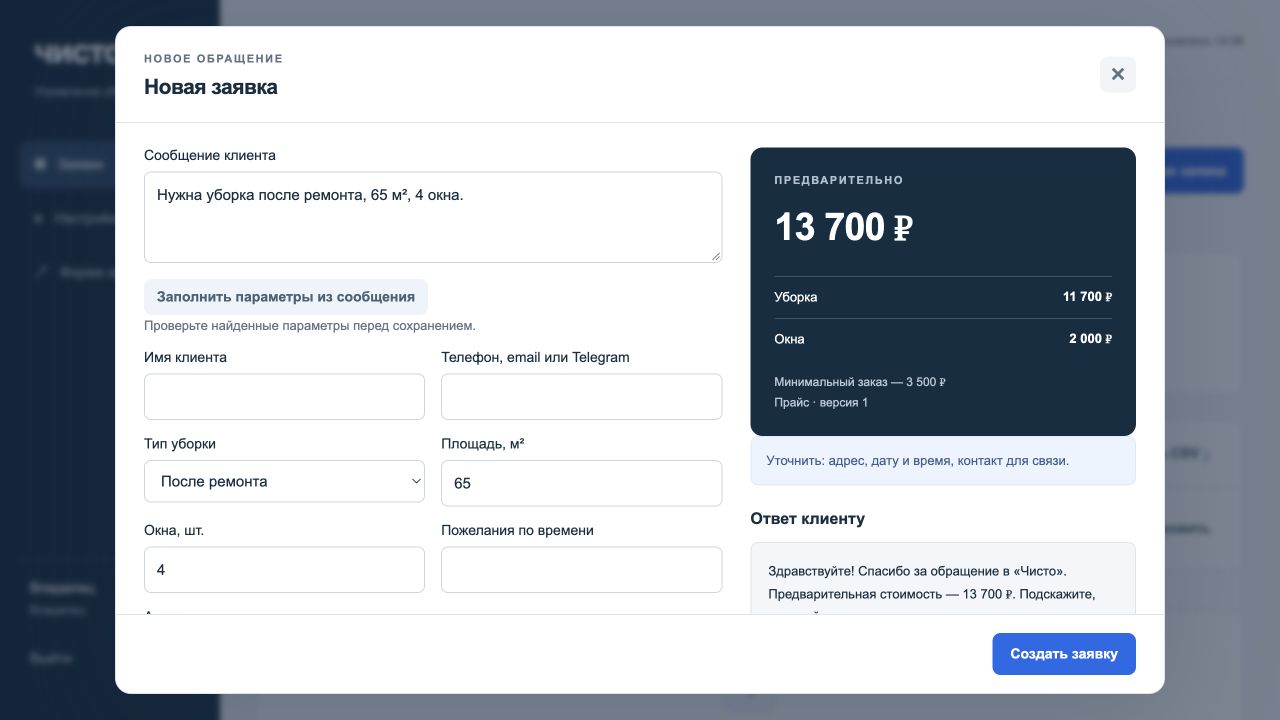Open the Тип уборки dropdown
Viewport: 1280px width, 720px height.
click(x=284, y=481)
